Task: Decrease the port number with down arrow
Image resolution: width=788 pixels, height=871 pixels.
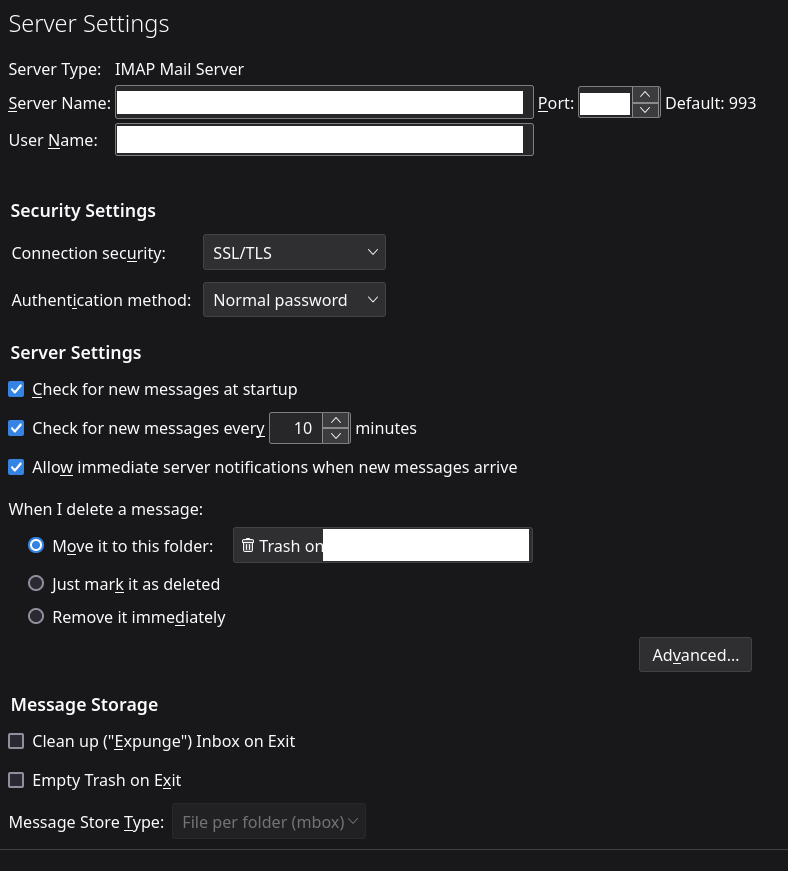Action: pos(645,110)
